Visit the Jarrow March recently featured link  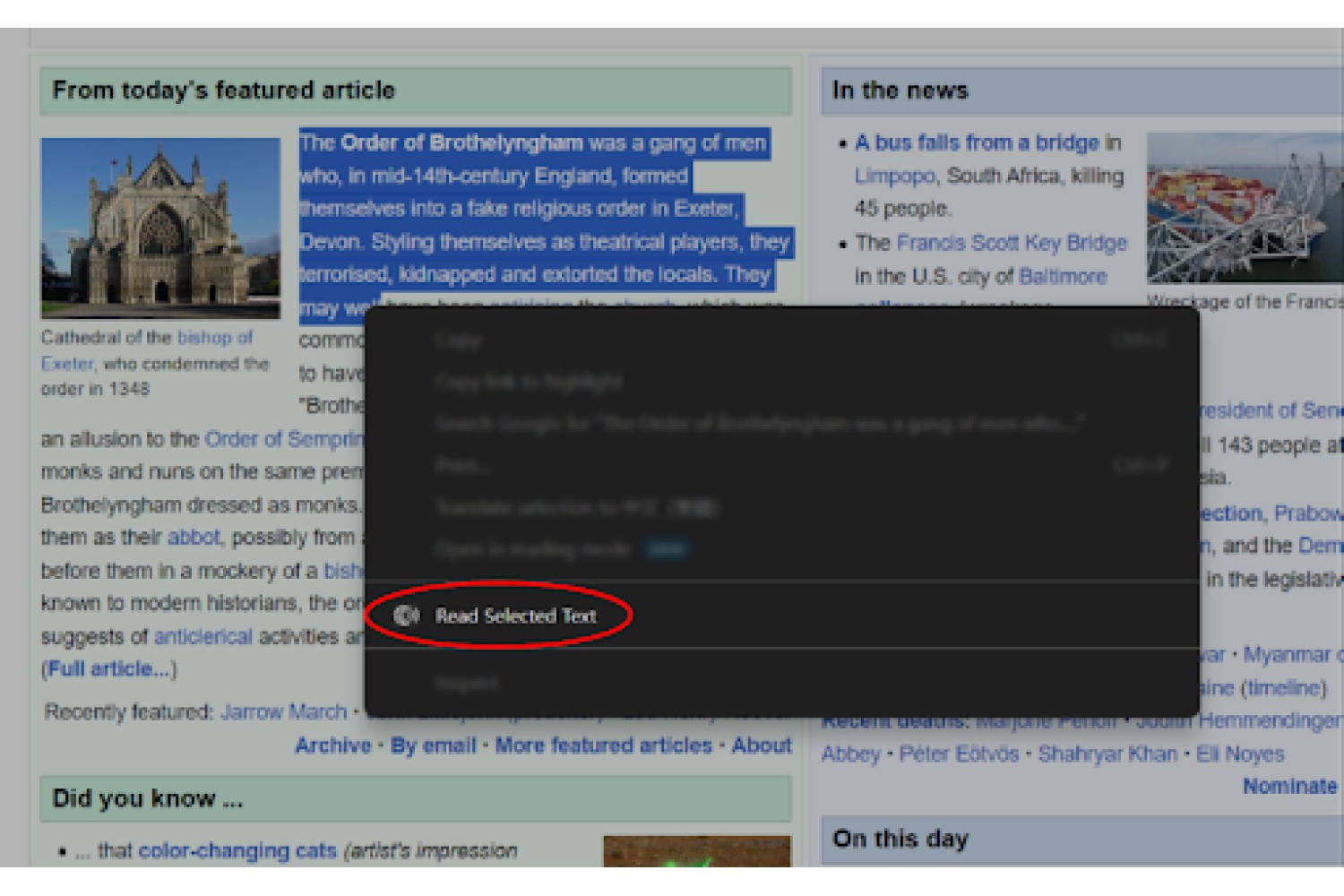283,712
